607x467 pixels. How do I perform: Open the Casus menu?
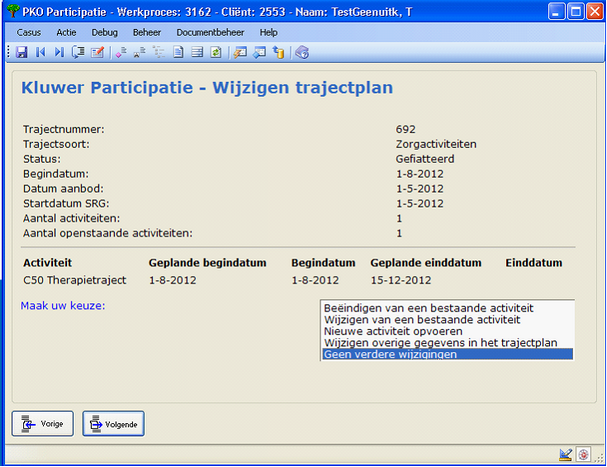(29, 33)
